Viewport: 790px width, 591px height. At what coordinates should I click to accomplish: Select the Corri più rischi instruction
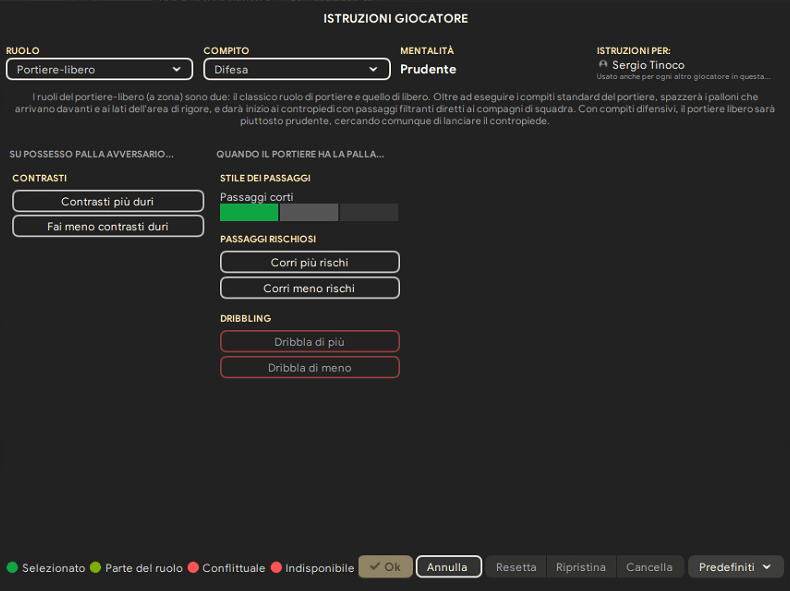tap(309, 262)
